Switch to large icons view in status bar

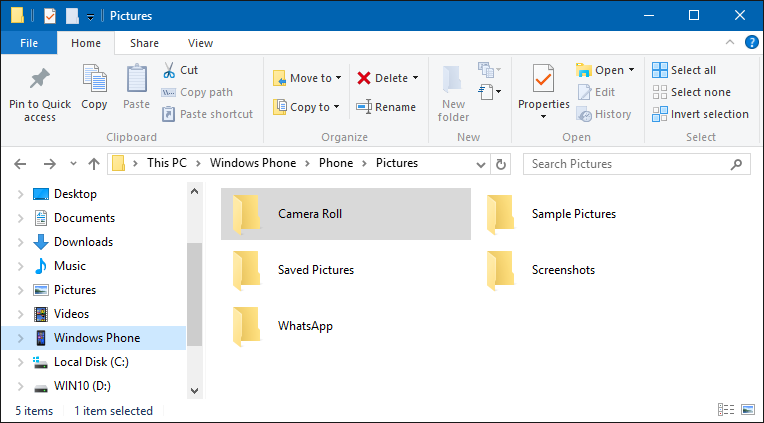click(x=747, y=409)
